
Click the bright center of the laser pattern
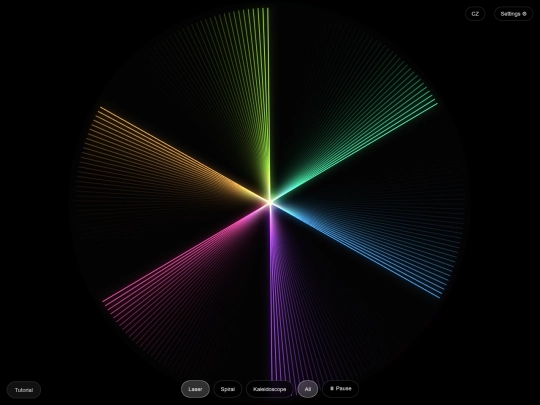click(x=270, y=202)
